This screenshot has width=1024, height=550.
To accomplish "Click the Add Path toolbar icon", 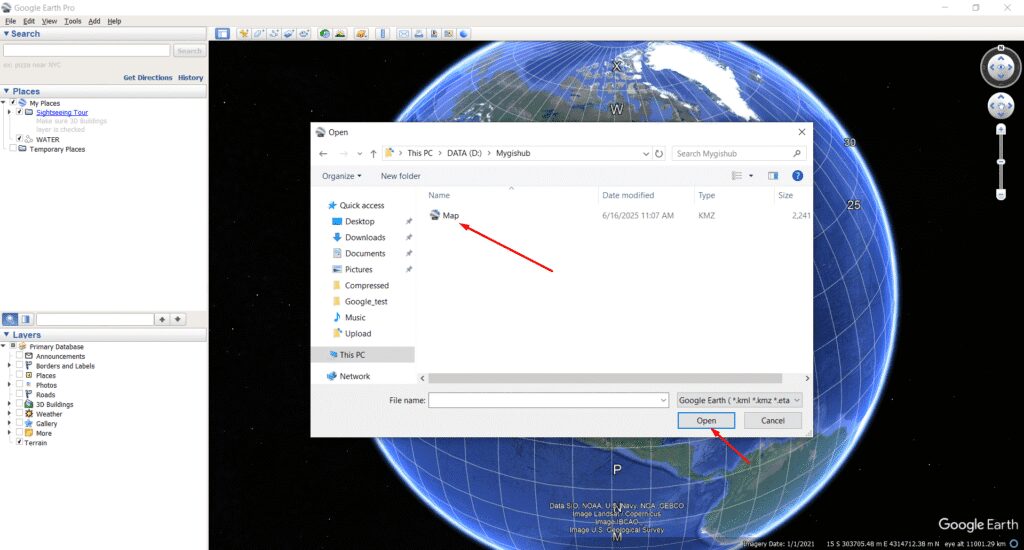I will tap(274, 34).
